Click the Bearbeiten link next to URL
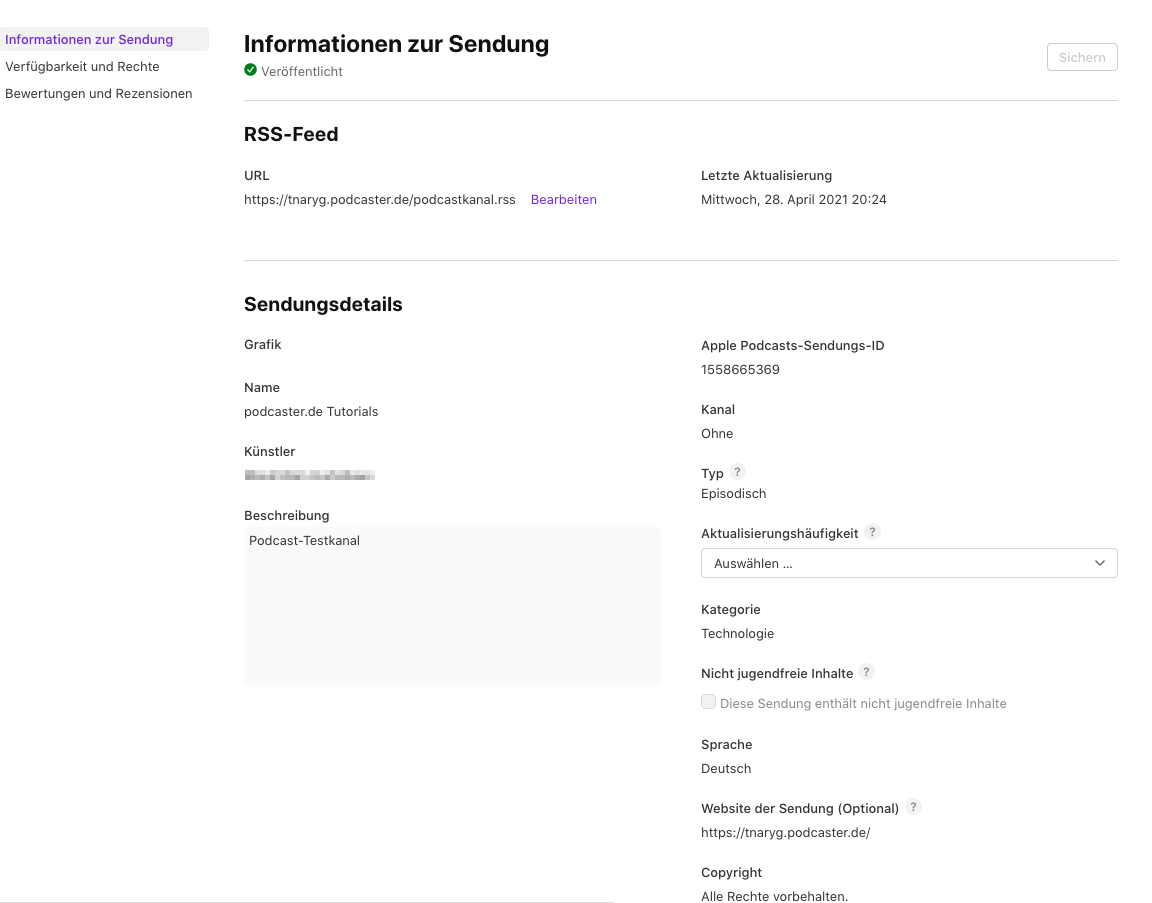Viewport: 1152px width, 903px height. 563,199
